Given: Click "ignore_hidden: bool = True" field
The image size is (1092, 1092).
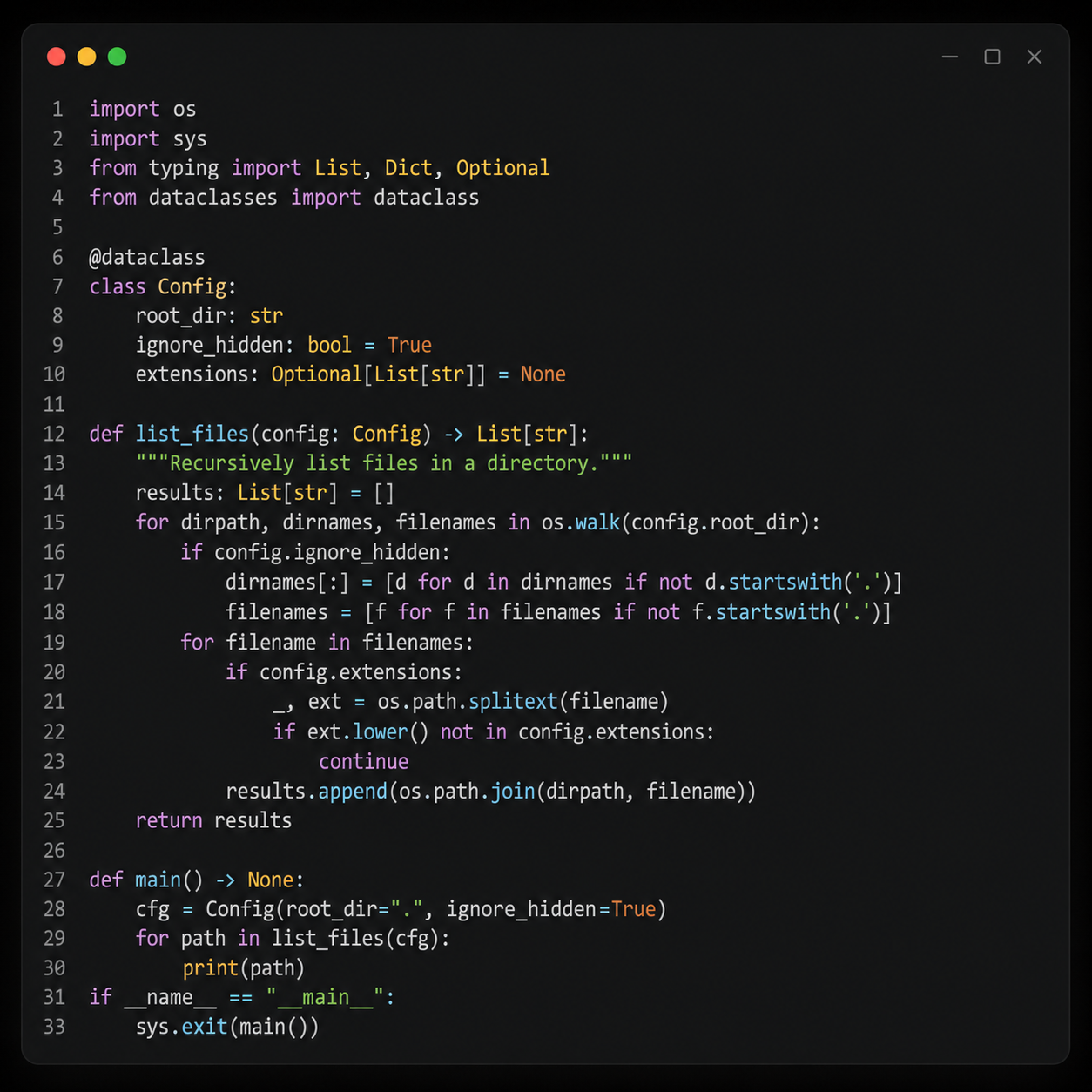Looking at the screenshot, I should coord(284,345).
